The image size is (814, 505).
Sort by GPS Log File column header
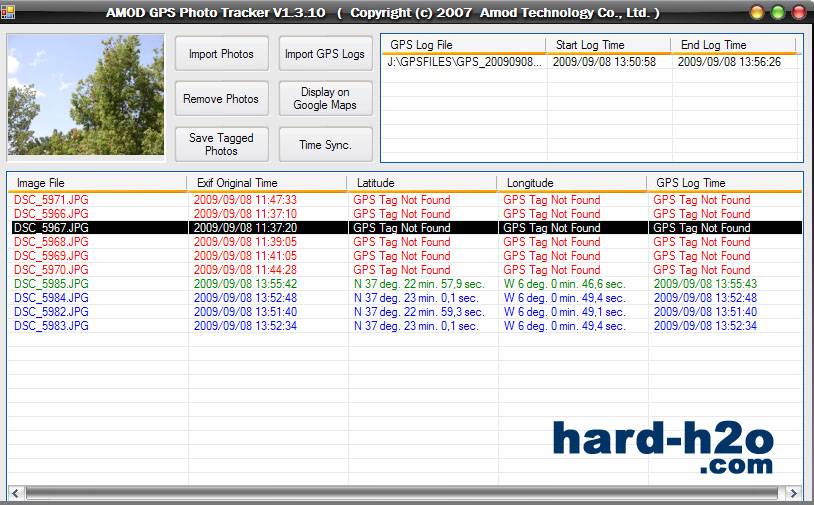(464, 45)
